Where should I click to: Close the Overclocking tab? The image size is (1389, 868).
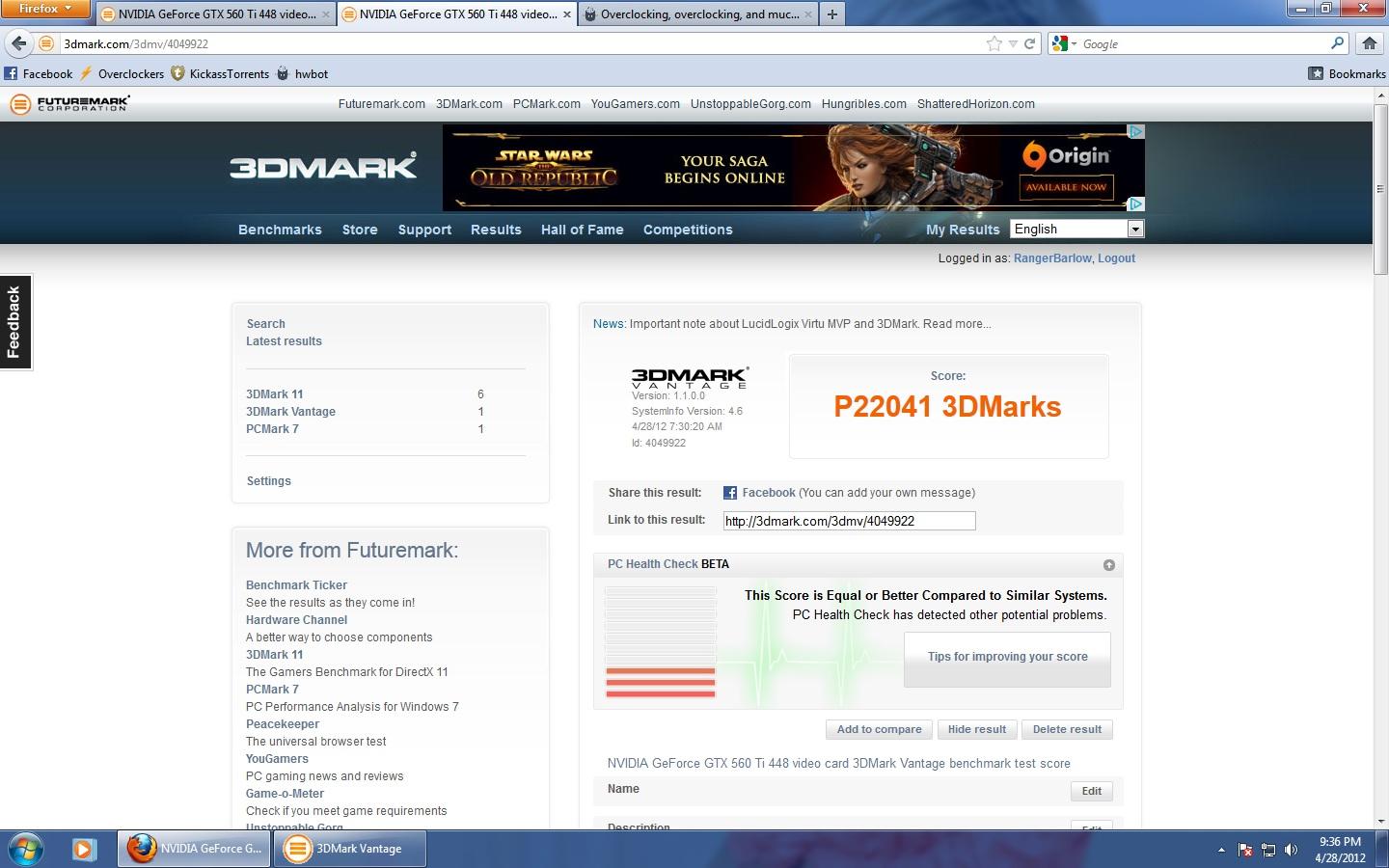click(806, 14)
